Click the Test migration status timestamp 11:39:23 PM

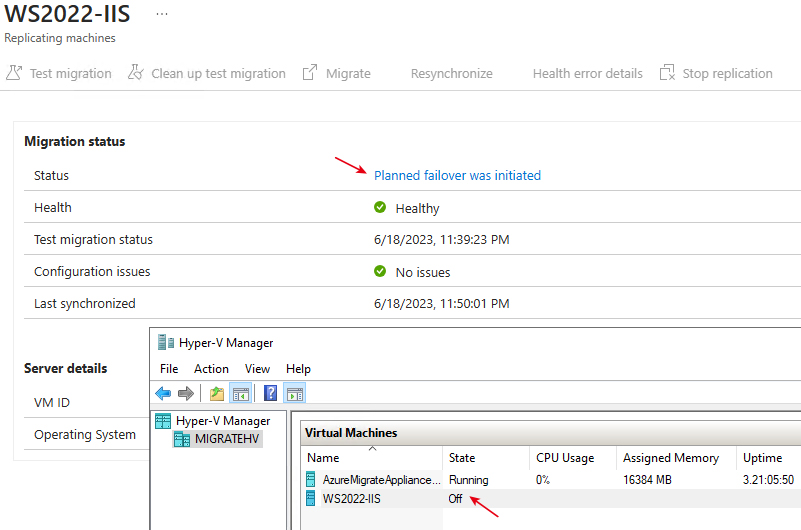441,239
